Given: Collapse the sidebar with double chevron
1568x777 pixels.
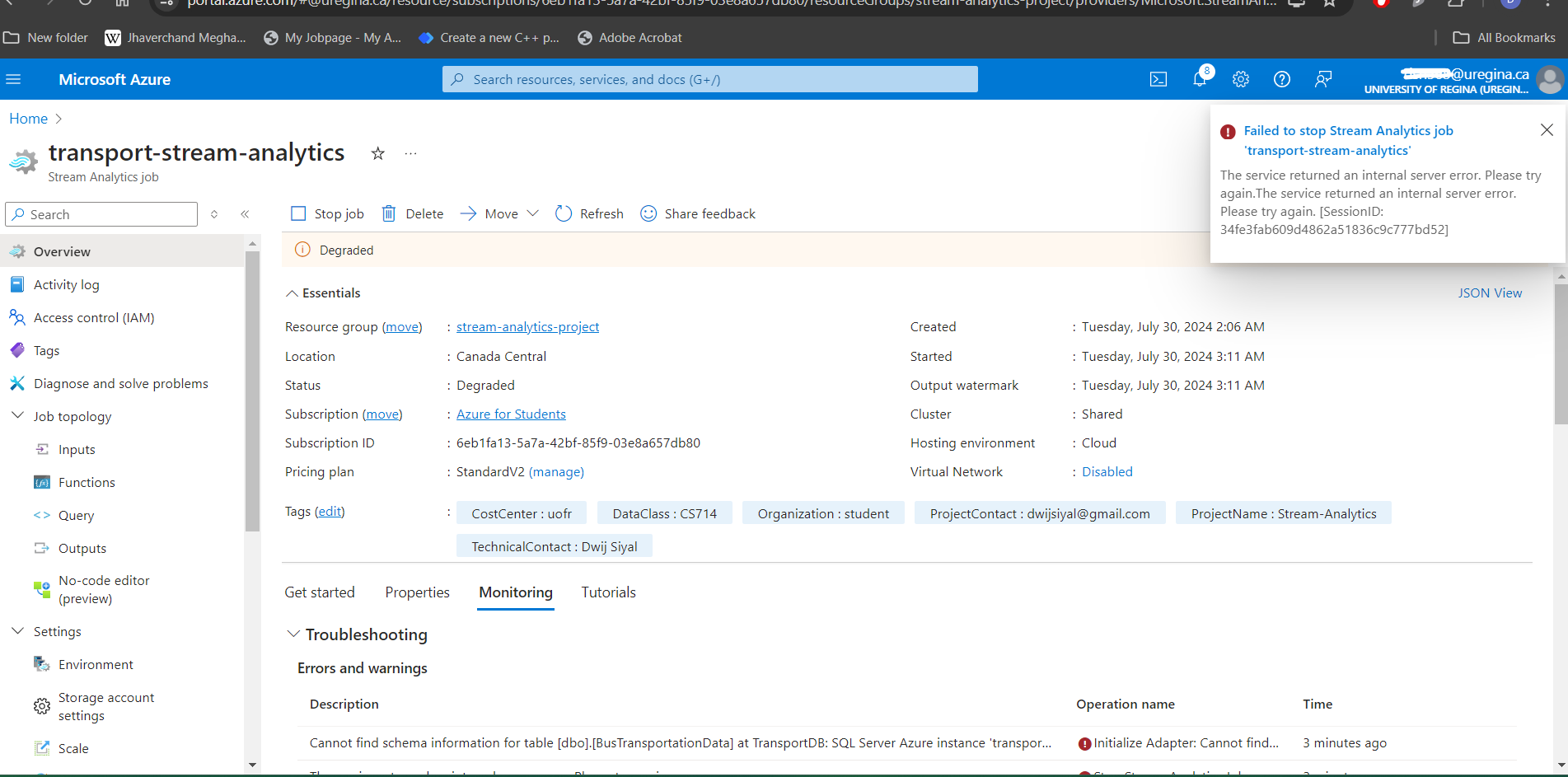Looking at the screenshot, I should 245,214.
